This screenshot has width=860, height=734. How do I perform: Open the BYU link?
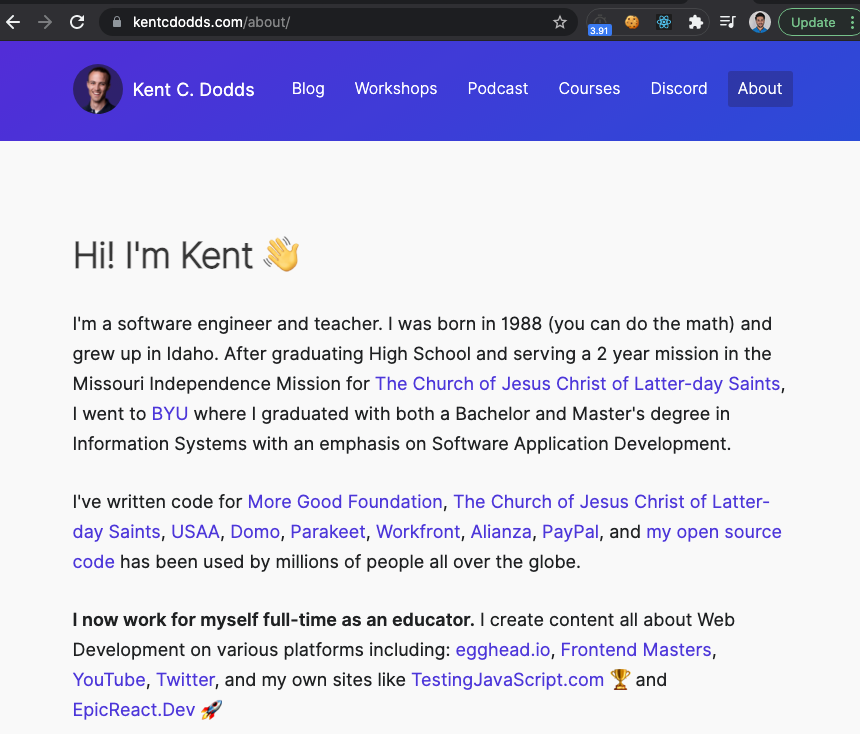click(169, 414)
